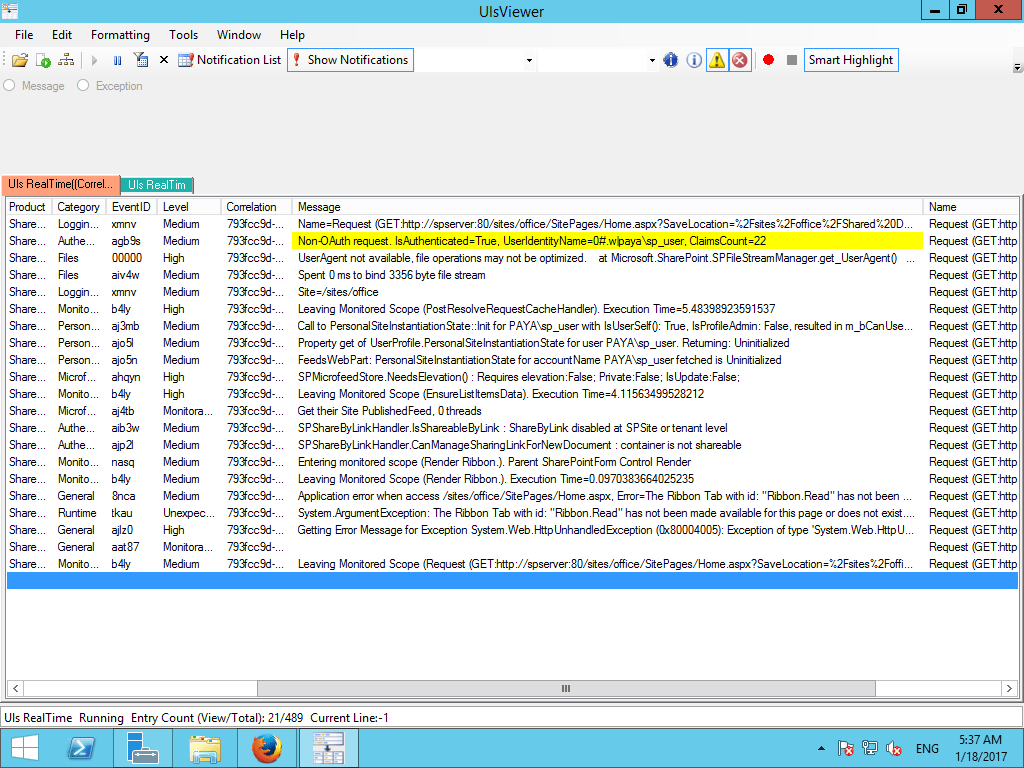Open the Edit menu
The width and height of the screenshot is (1024, 768).
[x=62, y=35]
